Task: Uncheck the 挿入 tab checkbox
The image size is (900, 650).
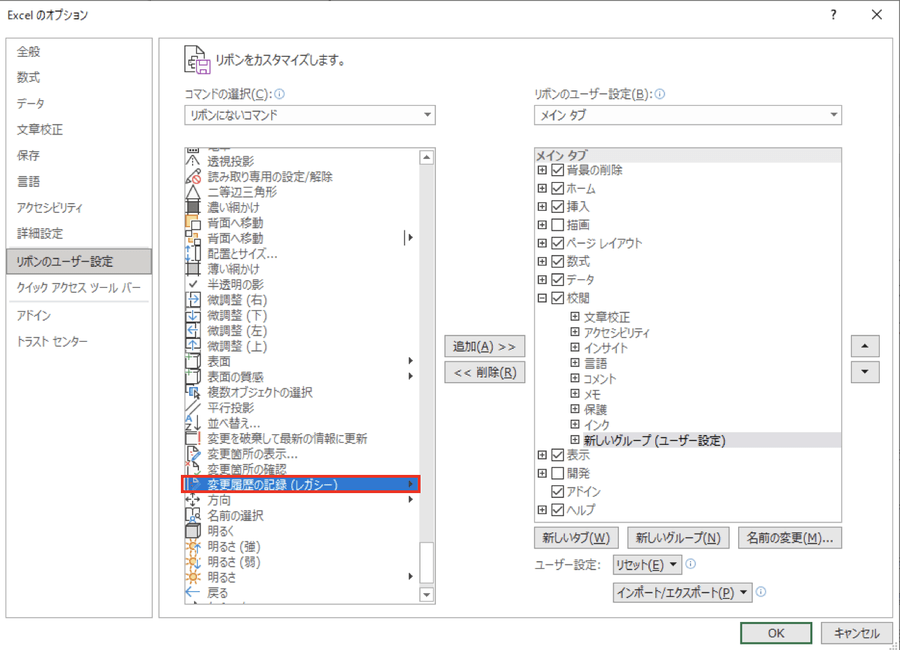Action: pos(557,207)
